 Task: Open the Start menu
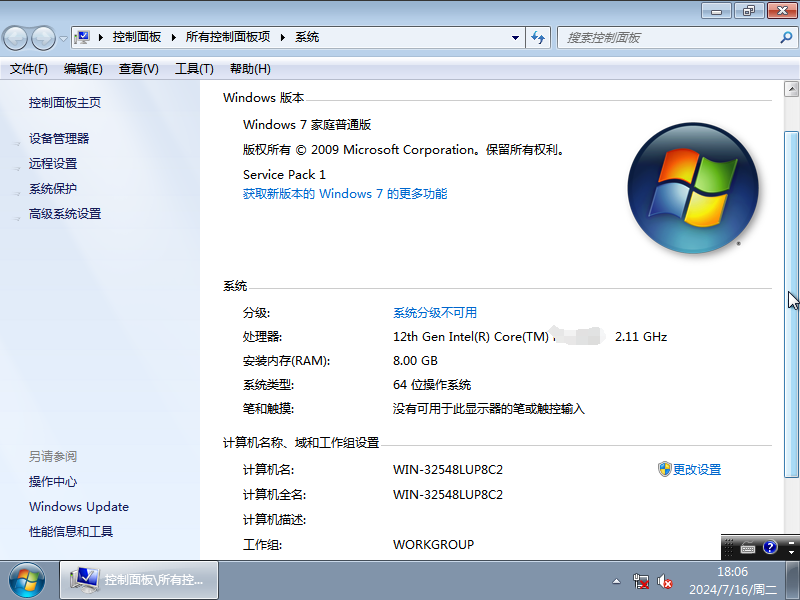(24, 580)
